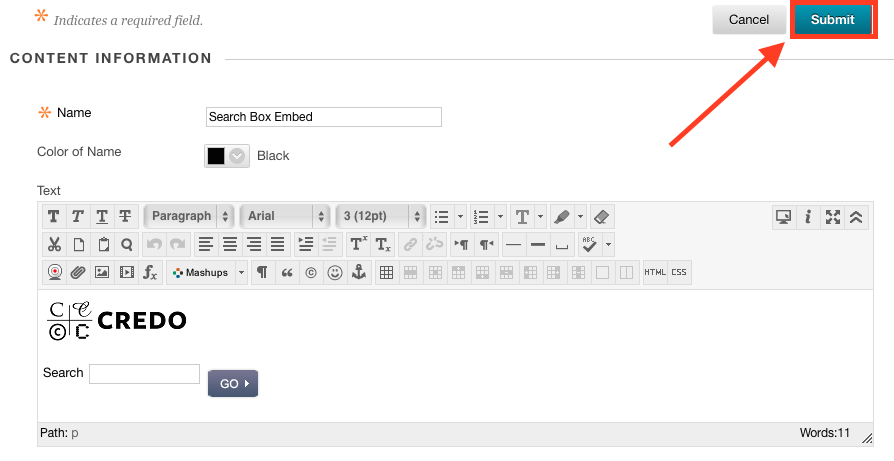894x461 pixels.
Task: Apply numbered list formatting
Action: [482, 217]
